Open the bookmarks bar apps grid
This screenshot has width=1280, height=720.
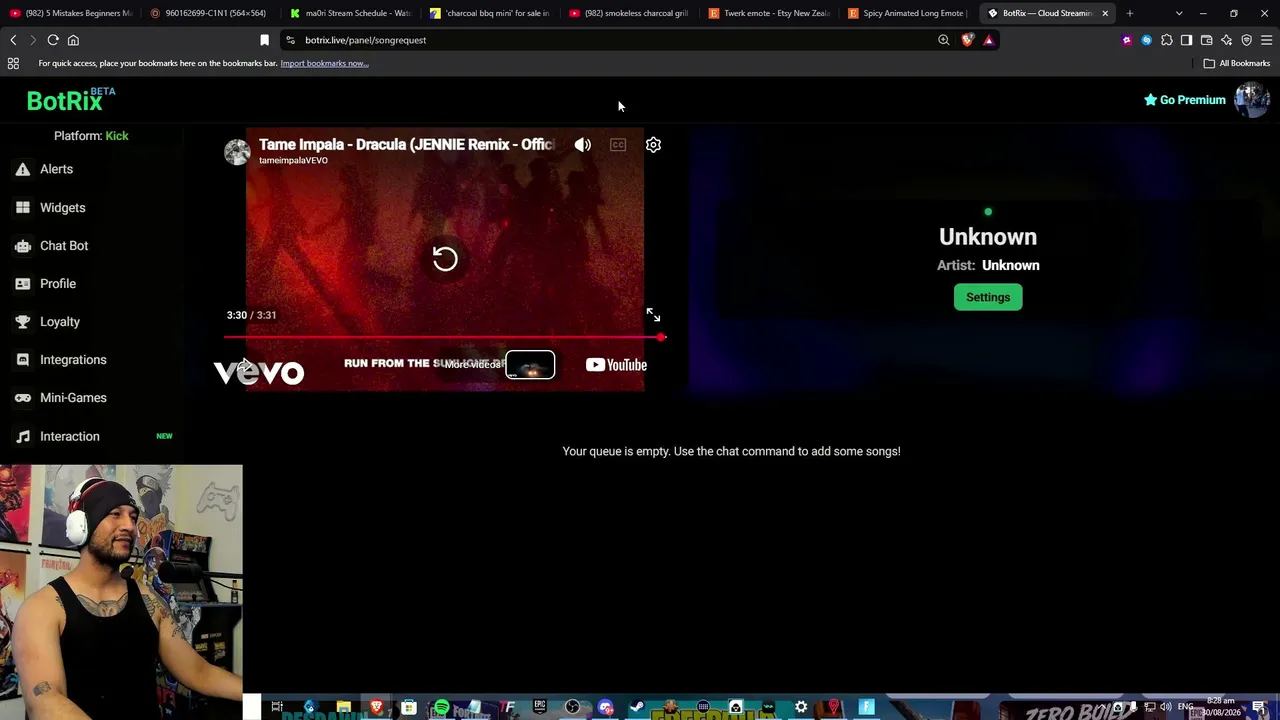coord(13,63)
